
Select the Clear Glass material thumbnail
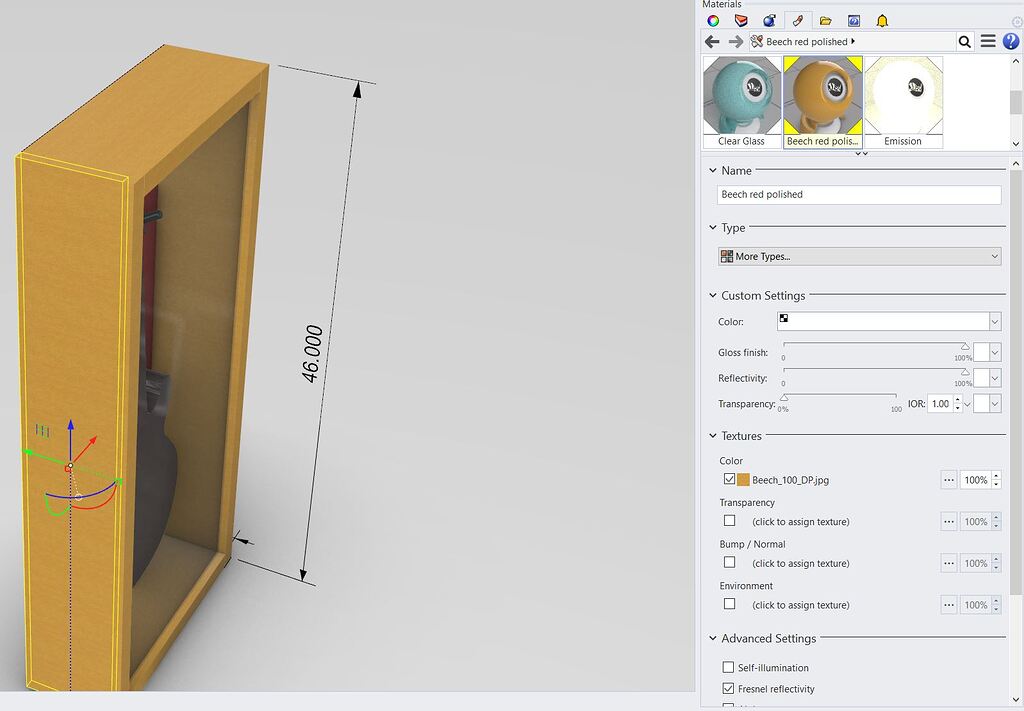(741, 97)
